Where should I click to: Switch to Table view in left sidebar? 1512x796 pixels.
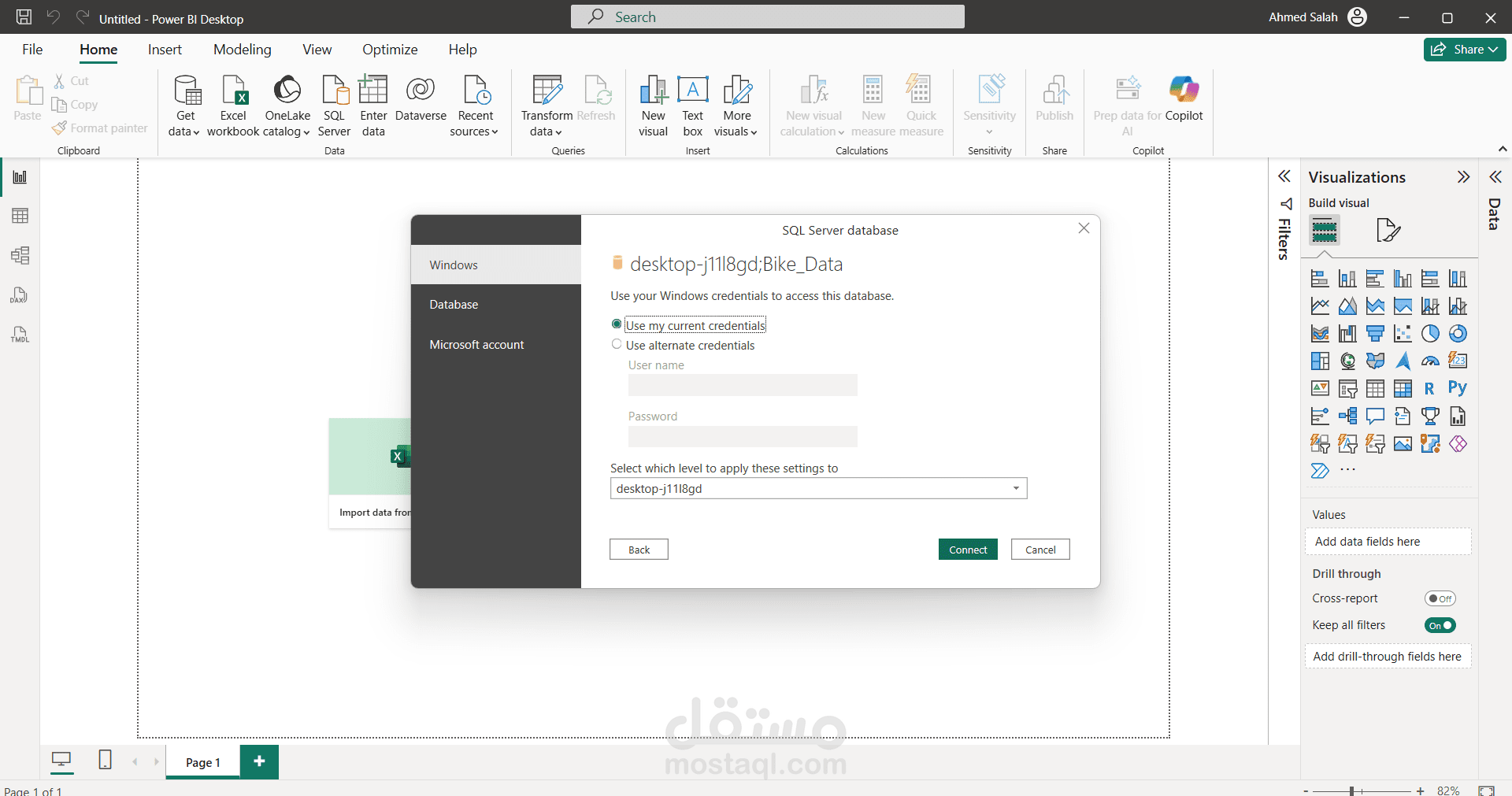(20, 216)
